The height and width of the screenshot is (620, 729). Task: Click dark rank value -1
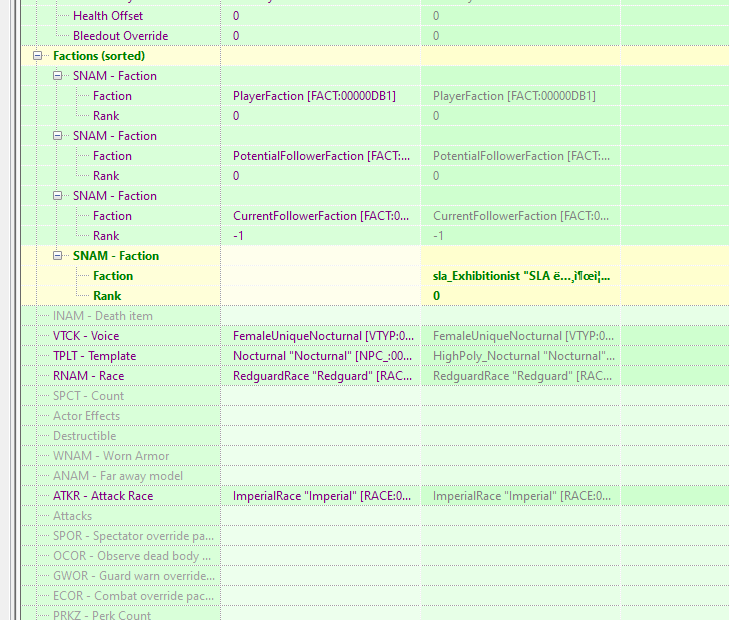[238, 236]
